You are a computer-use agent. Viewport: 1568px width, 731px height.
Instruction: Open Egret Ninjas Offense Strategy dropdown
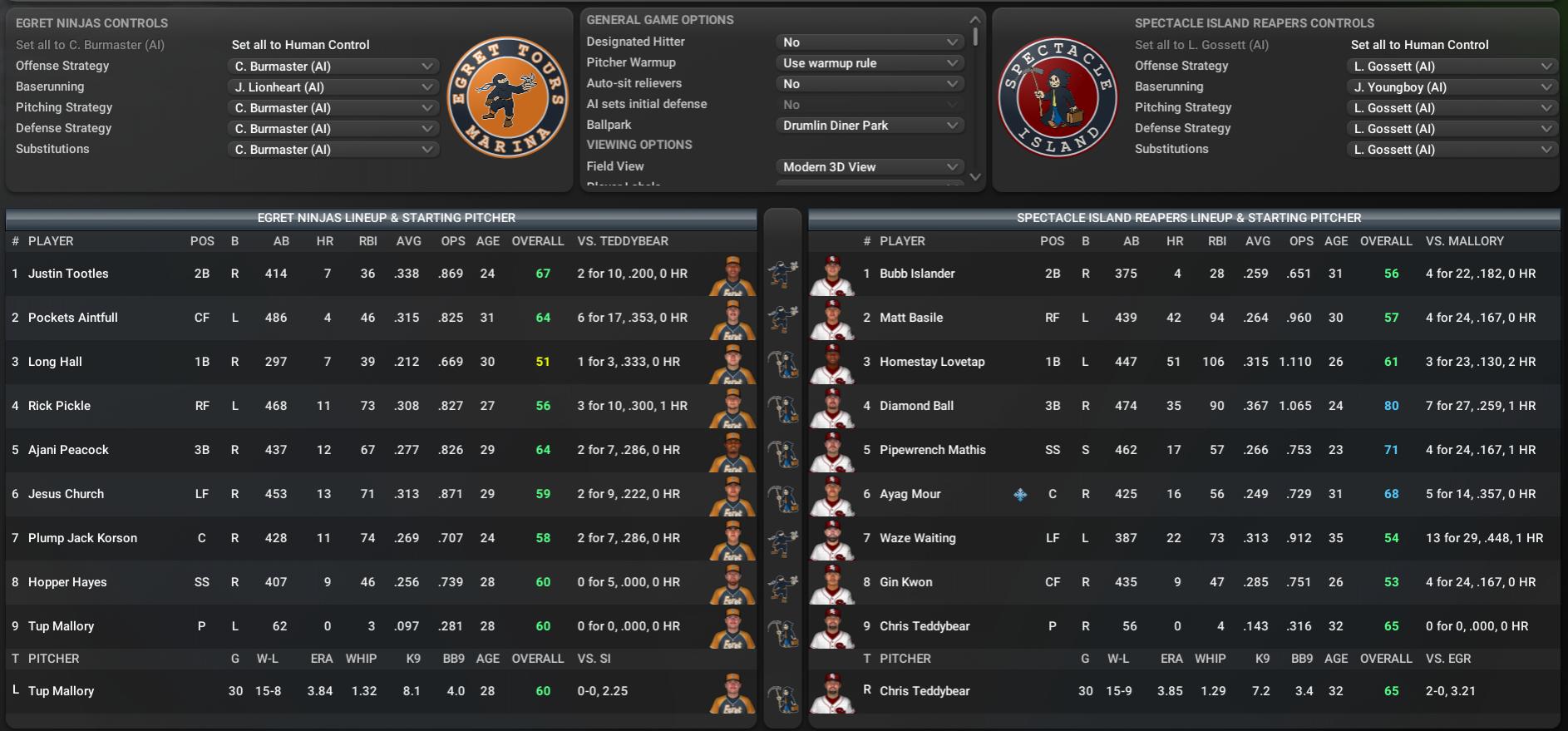coord(333,67)
